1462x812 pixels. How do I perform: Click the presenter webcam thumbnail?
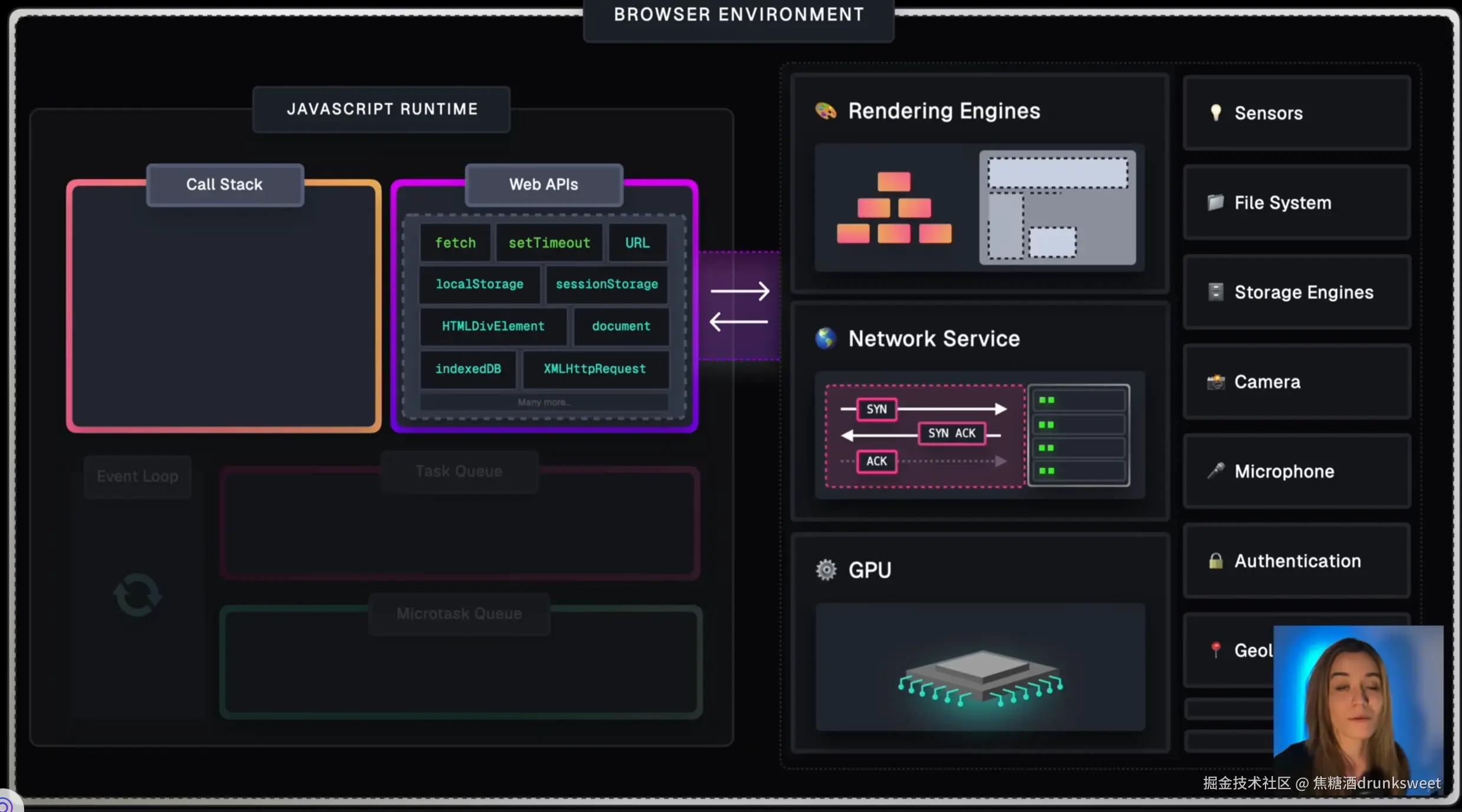[1358, 702]
